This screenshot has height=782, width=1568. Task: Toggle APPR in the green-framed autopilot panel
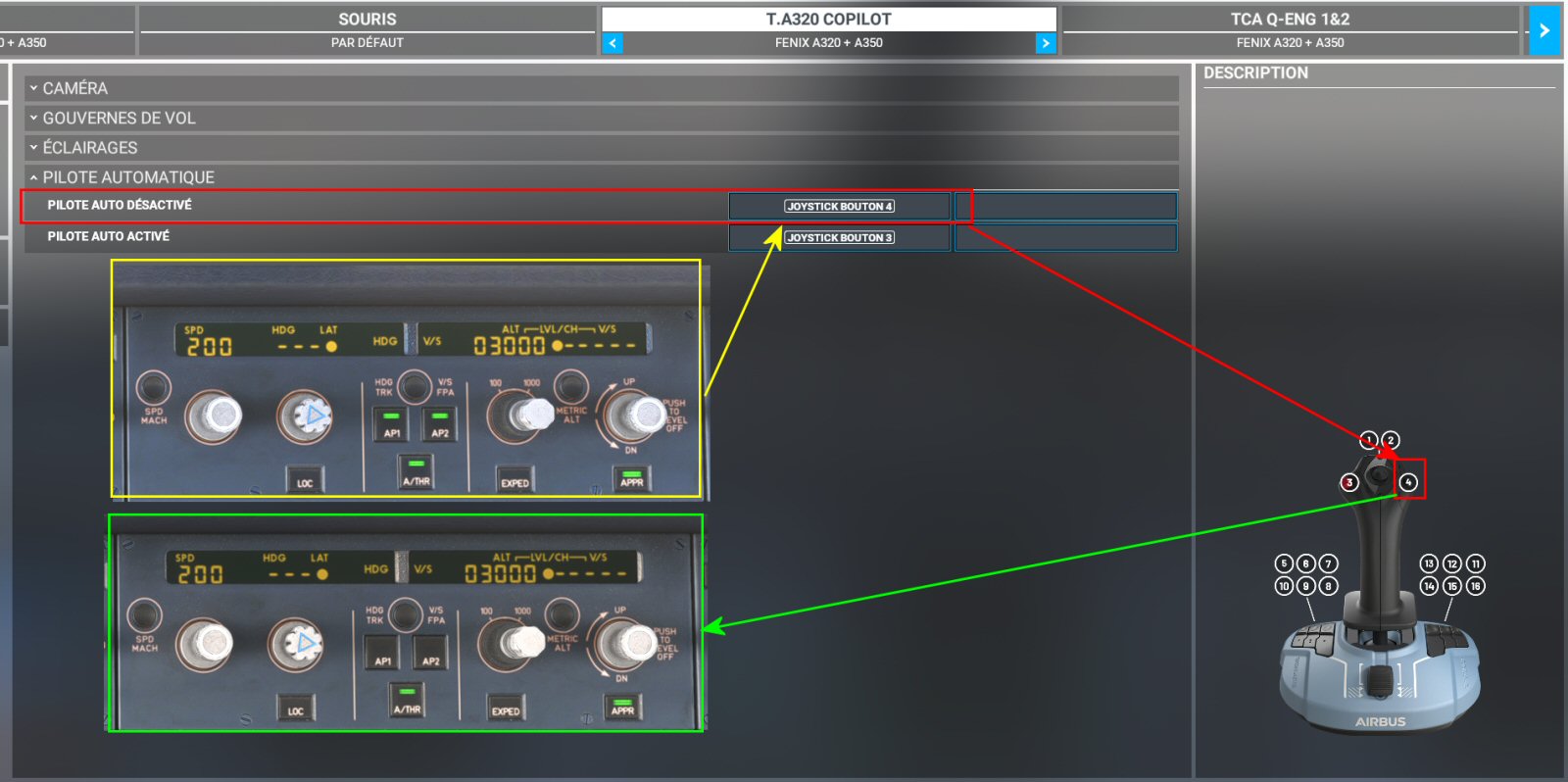(622, 707)
